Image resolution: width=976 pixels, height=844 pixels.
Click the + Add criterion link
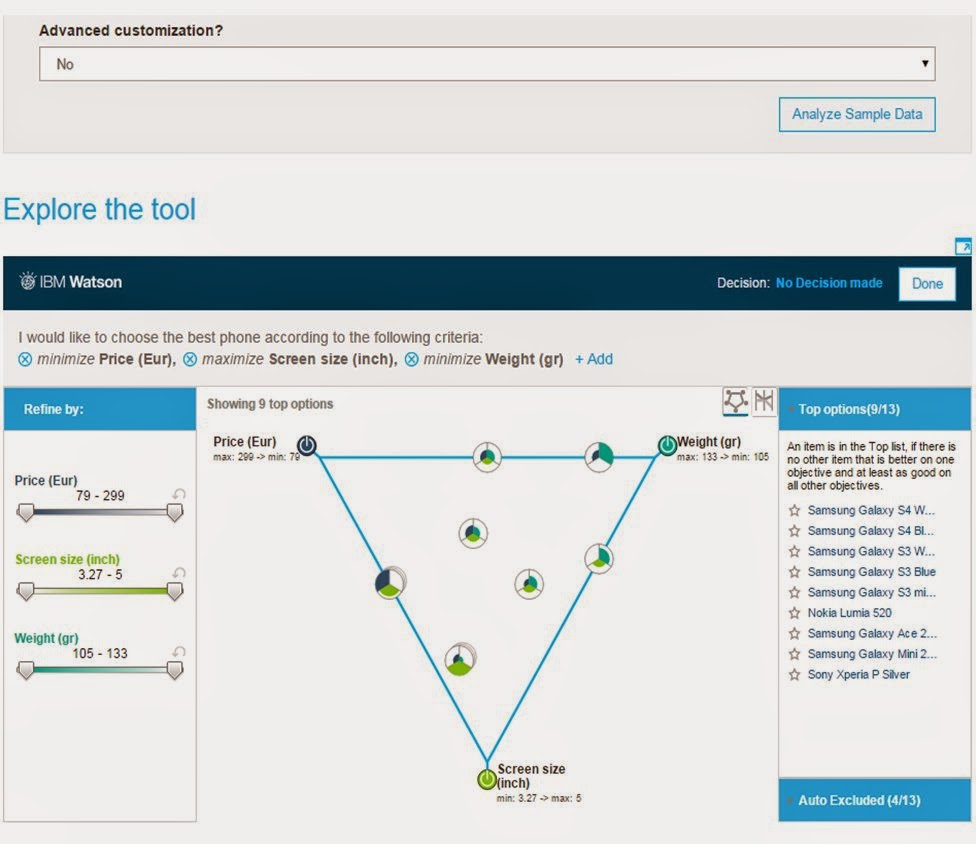pyautogui.click(x=594, y=359)
